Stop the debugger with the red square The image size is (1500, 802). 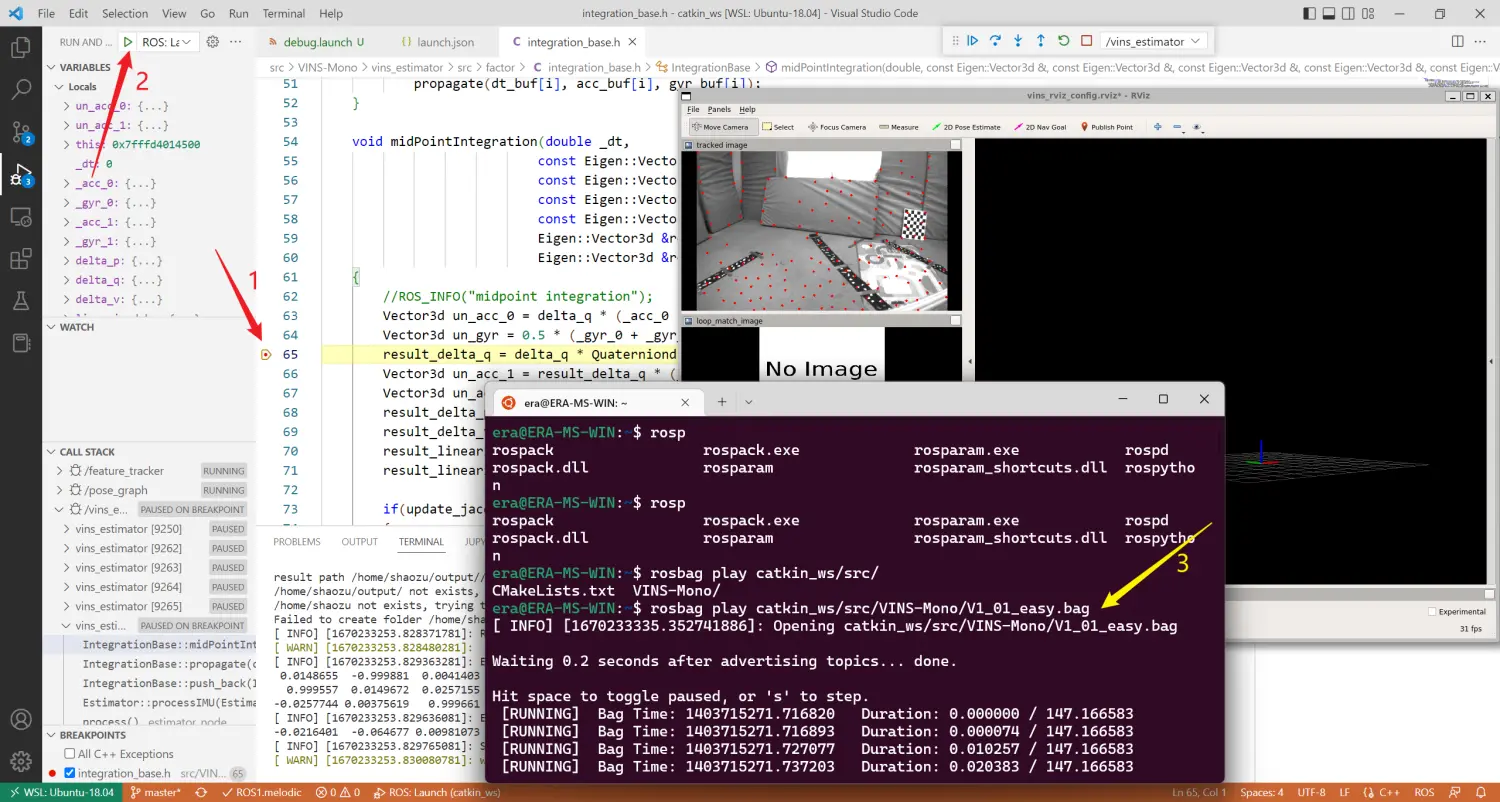click(x=1086, y=41)
